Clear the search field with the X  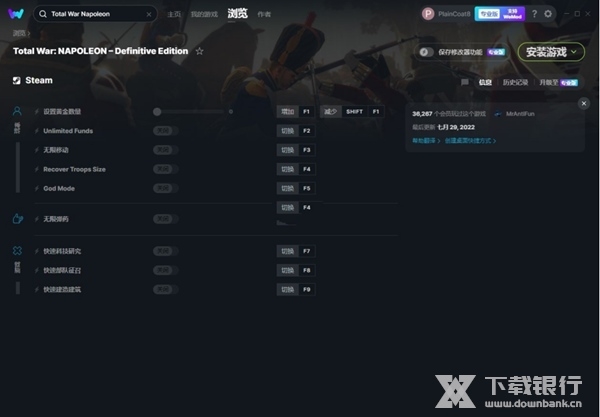tap(149, 14)
